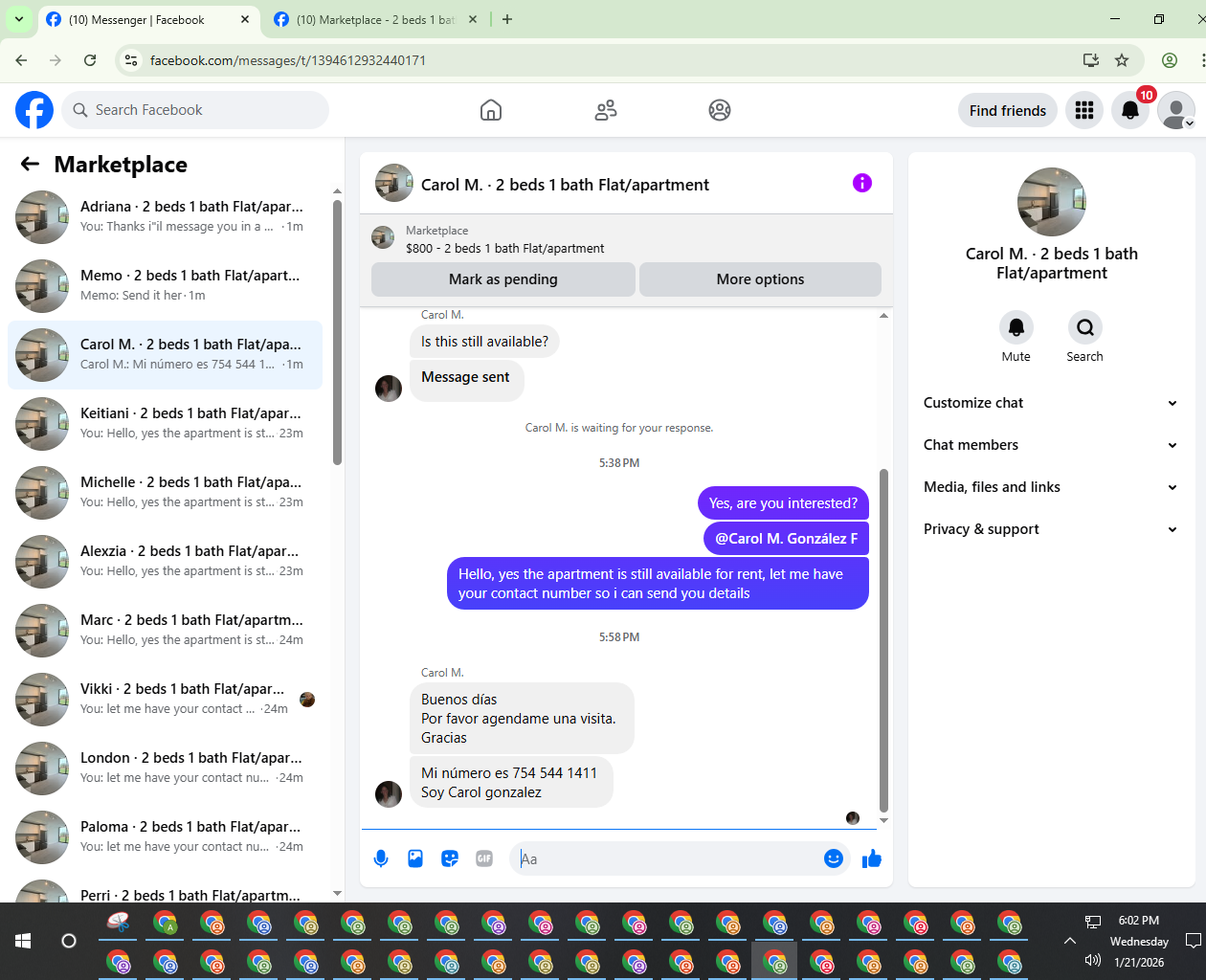This screenshot has width=1206, height=980.
Task: Open taskbar volume icon
Action: pyautogui.click(x=1093, y=960)
